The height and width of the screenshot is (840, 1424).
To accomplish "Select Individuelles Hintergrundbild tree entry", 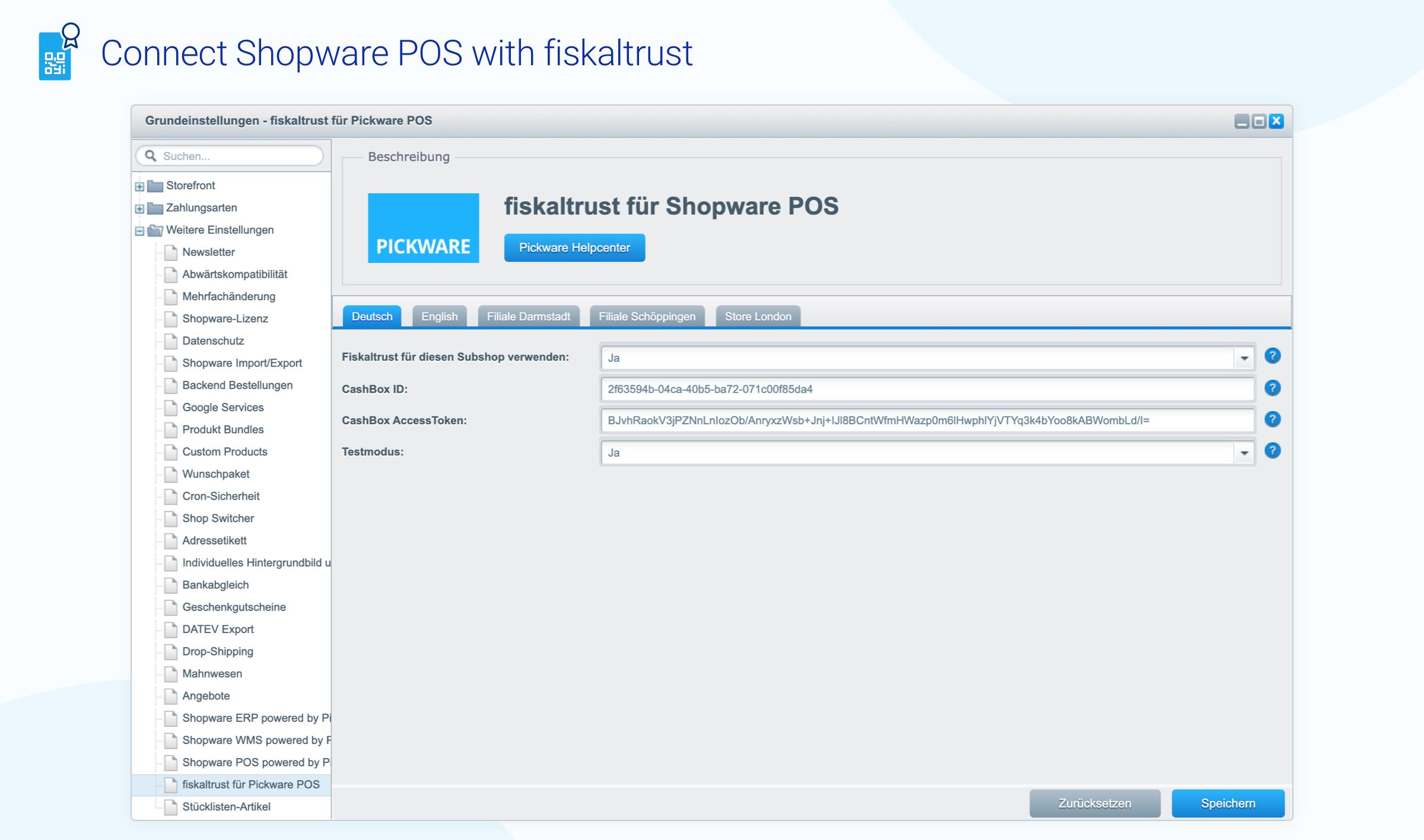I will (256, 563).
